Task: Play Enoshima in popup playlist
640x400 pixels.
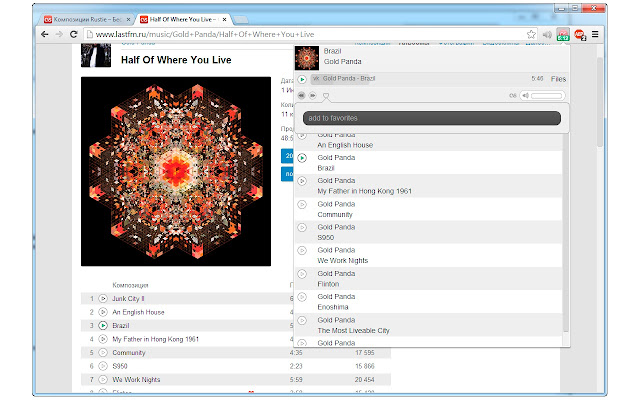Action: [302, 297]
